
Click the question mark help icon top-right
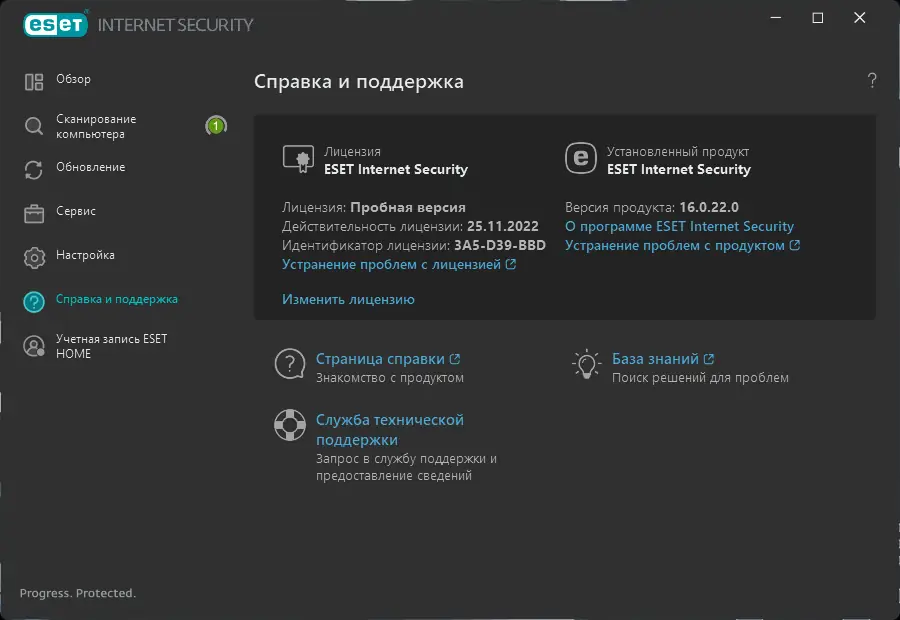pos(872,81)
